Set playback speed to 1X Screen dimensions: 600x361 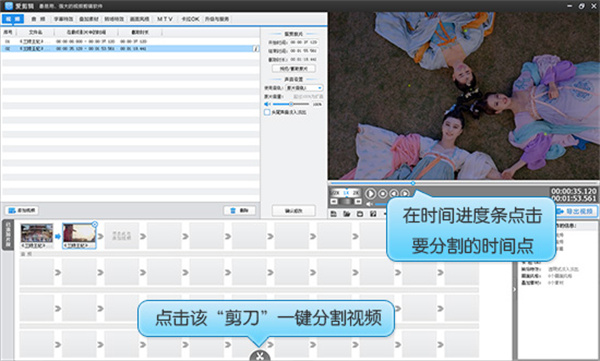tap(346, 193)
